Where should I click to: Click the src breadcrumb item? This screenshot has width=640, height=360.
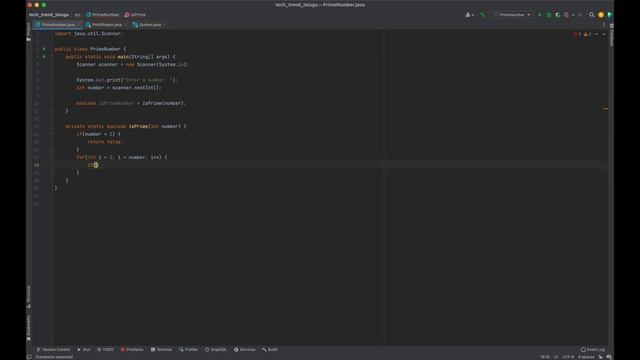tap(77, 15)
